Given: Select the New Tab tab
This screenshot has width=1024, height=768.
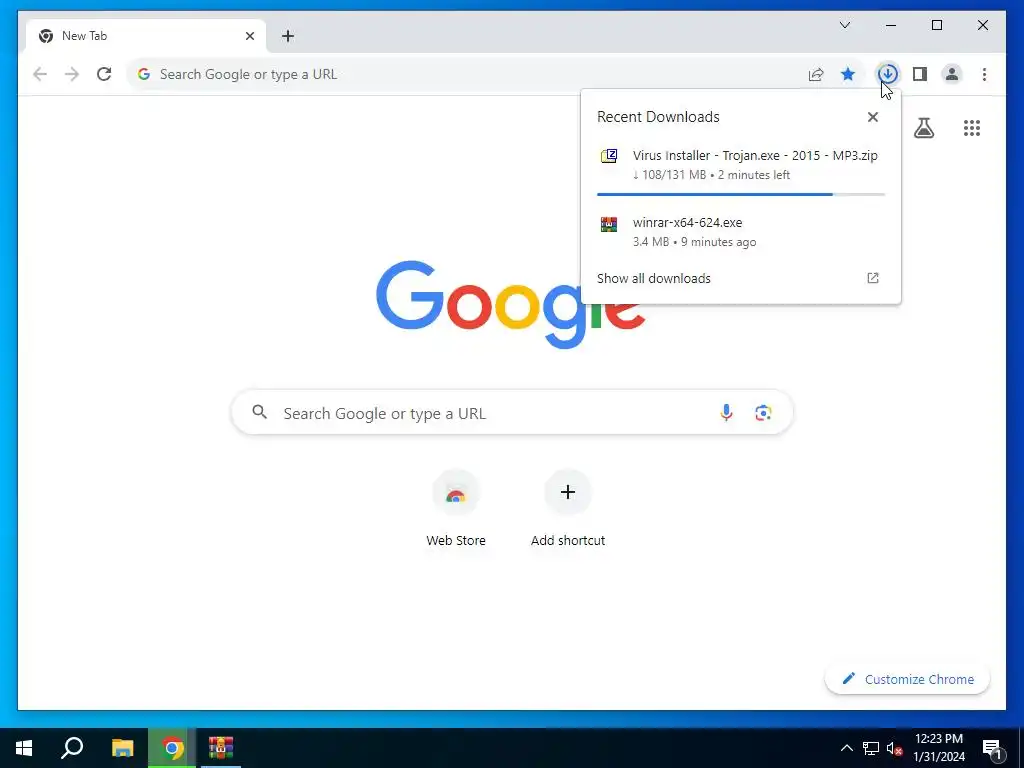Looking at the screenshot, I should (x=146, y=36).
